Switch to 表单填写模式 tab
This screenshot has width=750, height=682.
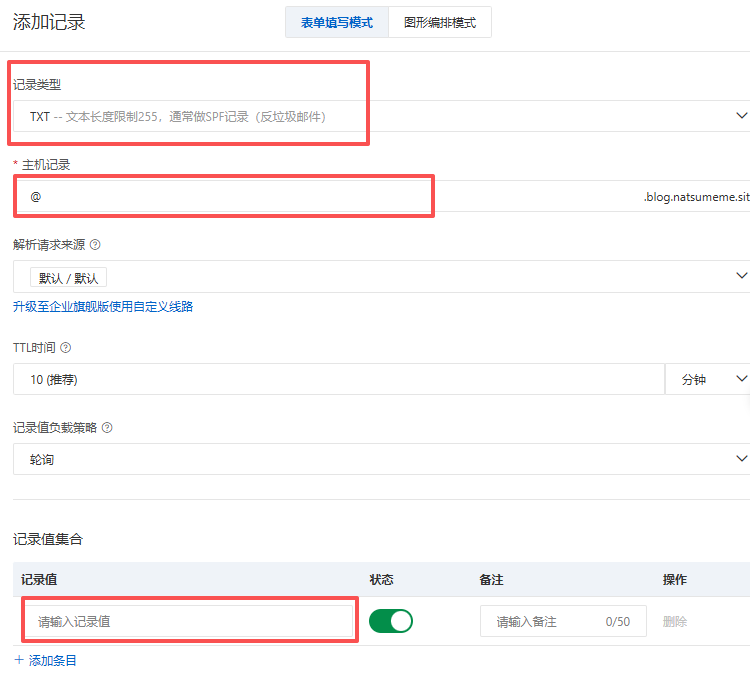(x=337, y=22)
